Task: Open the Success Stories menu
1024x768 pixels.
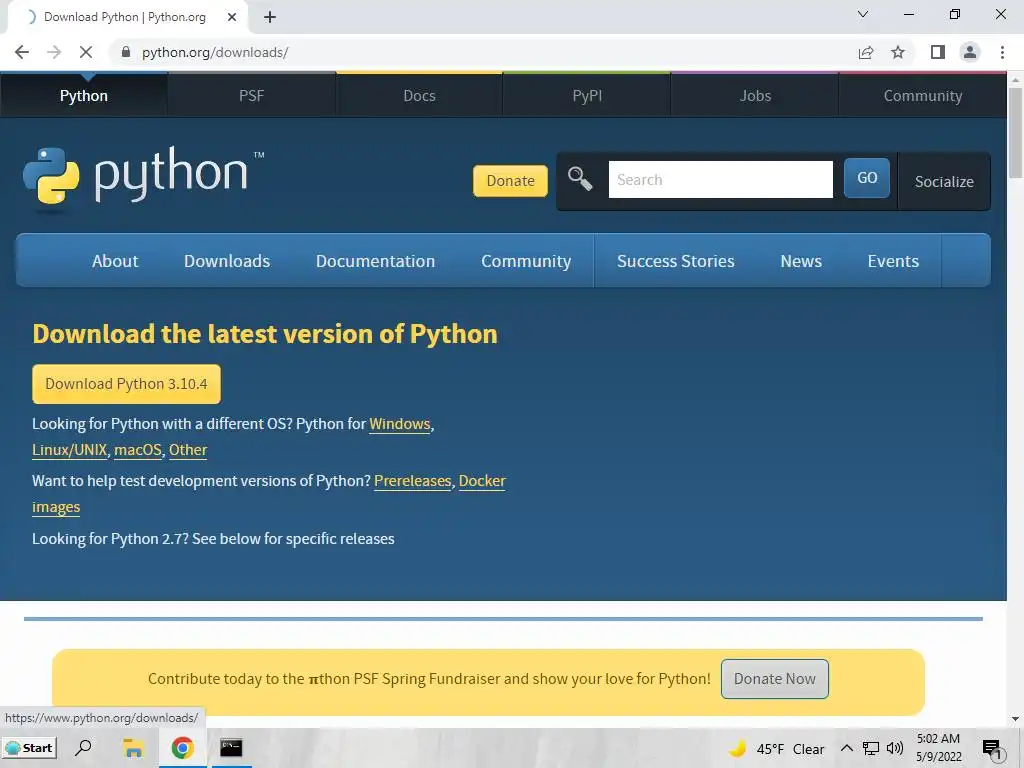Action: (x=676, y=261)
